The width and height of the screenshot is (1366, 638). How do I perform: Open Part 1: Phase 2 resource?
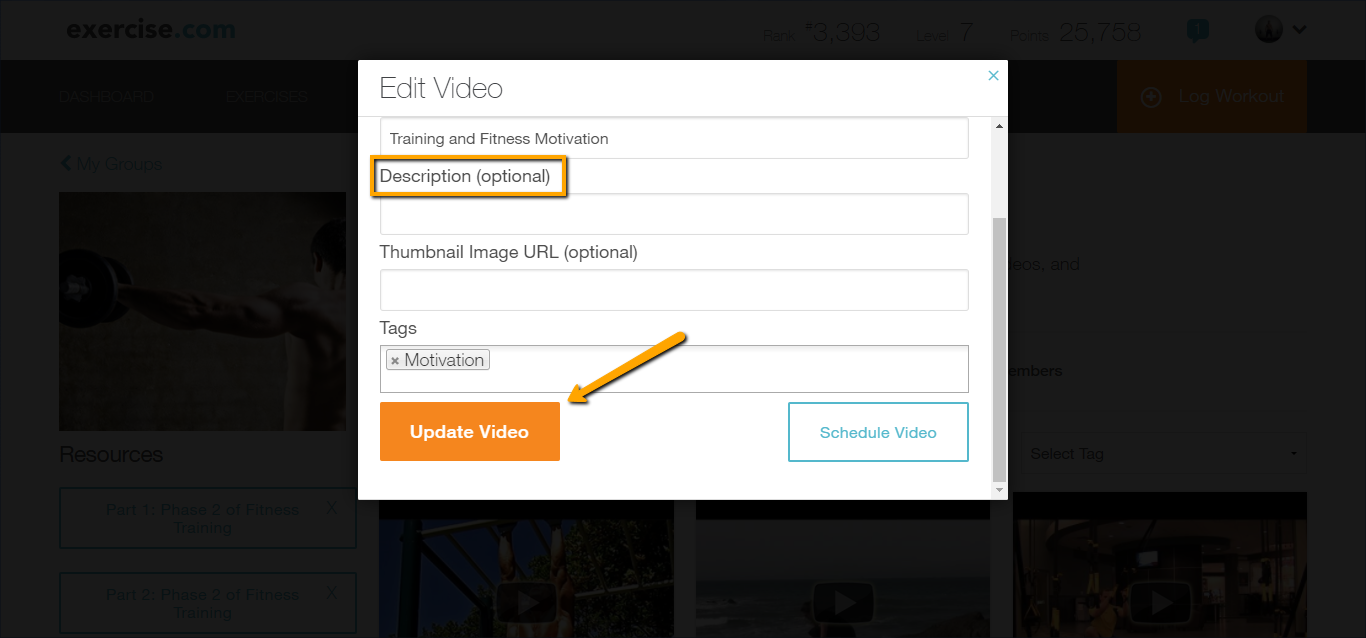[x=208, y=518]
